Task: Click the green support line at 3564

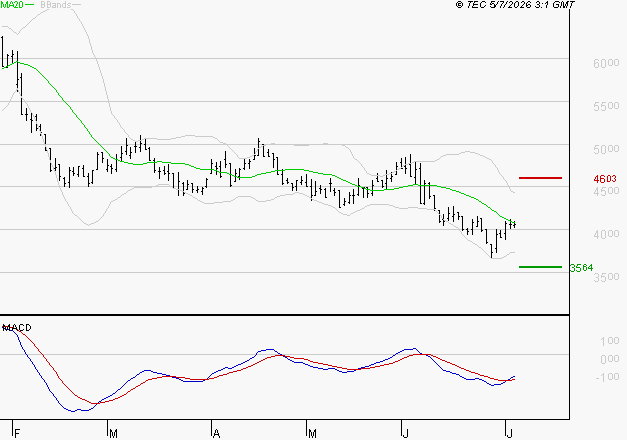Action: 540,267
